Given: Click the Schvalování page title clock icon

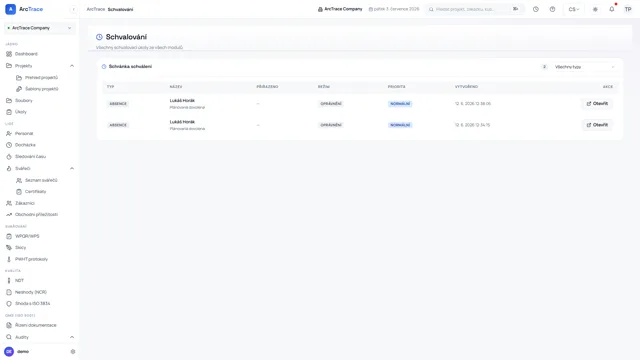Looking at the screenshot, I should point(99,37).
